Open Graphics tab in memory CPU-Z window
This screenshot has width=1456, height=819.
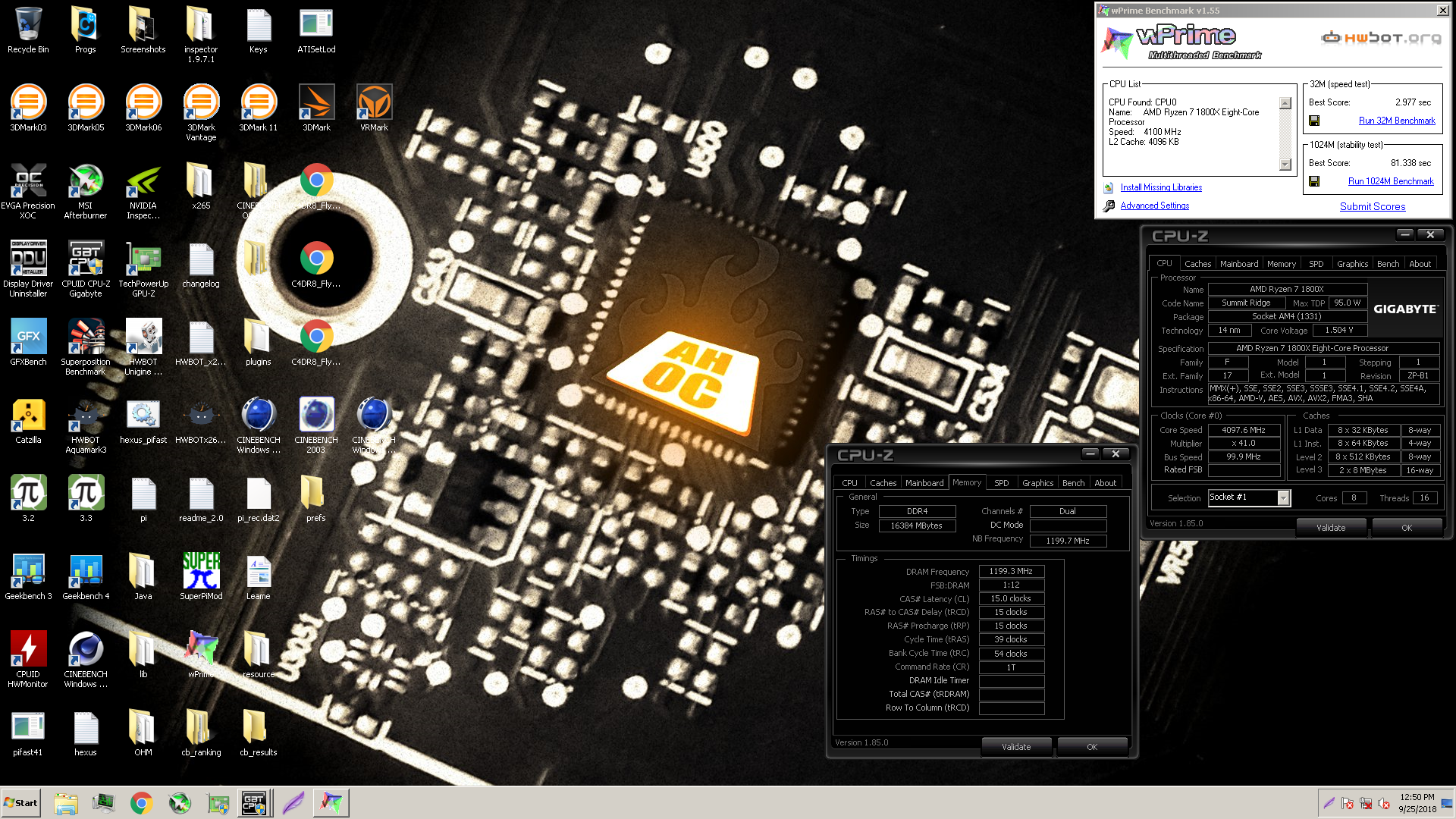[1037, 483]
